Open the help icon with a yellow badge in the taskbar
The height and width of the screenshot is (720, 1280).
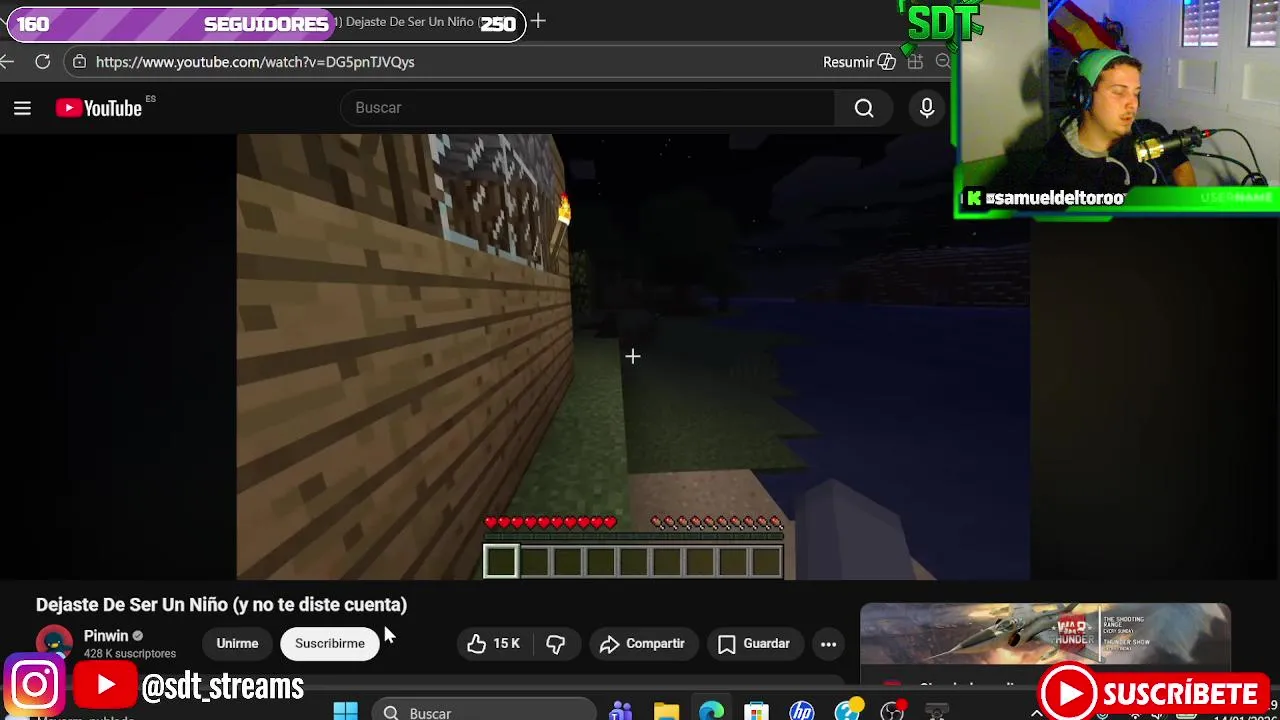tap(847, 712)
